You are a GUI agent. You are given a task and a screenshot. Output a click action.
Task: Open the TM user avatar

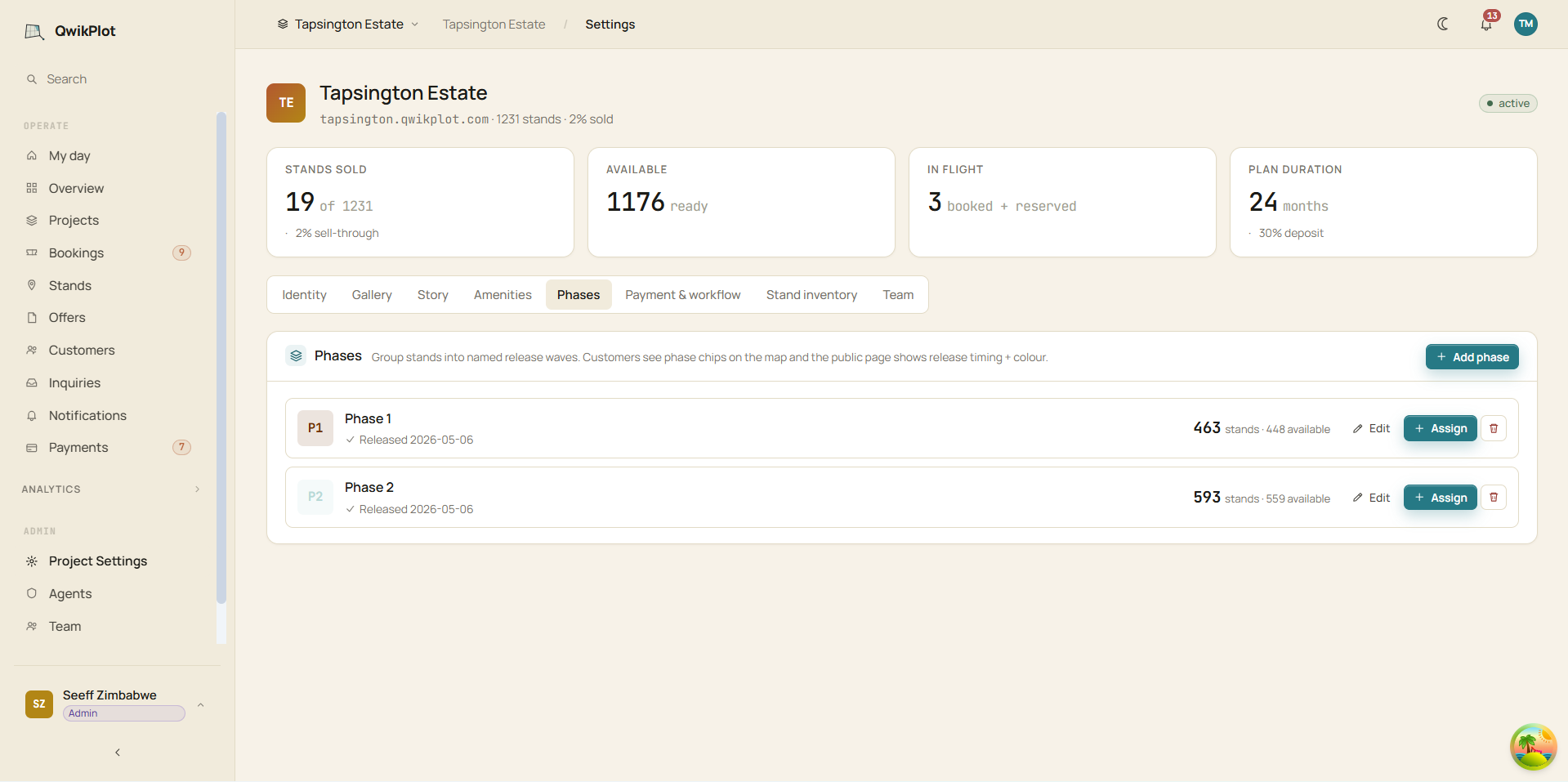[x=1526, y=24]
